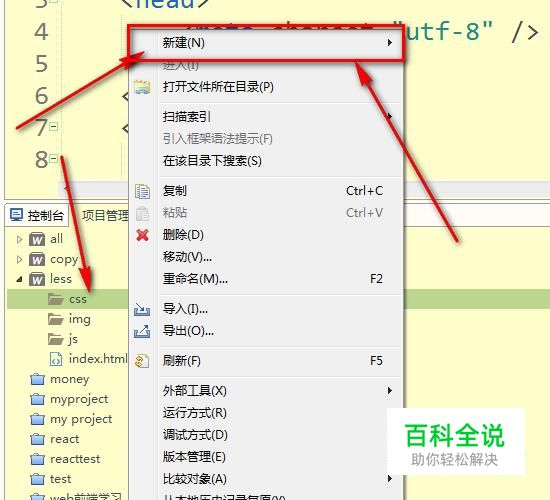
Task: Expand the arrow of 新建(N)
Action: 390,43
